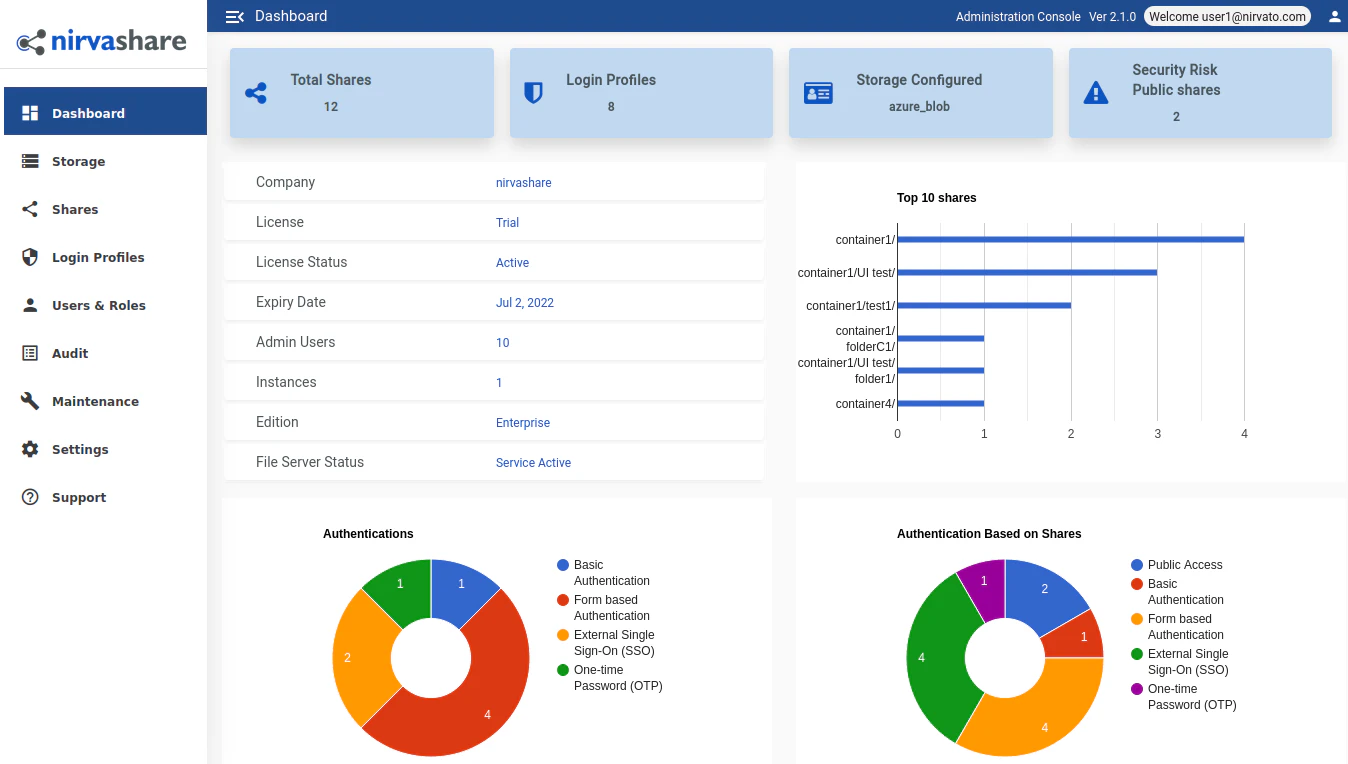Viewport: 1348px width, 764px height.
Task: Click the Support question mark icon
Action: point(31,497)
